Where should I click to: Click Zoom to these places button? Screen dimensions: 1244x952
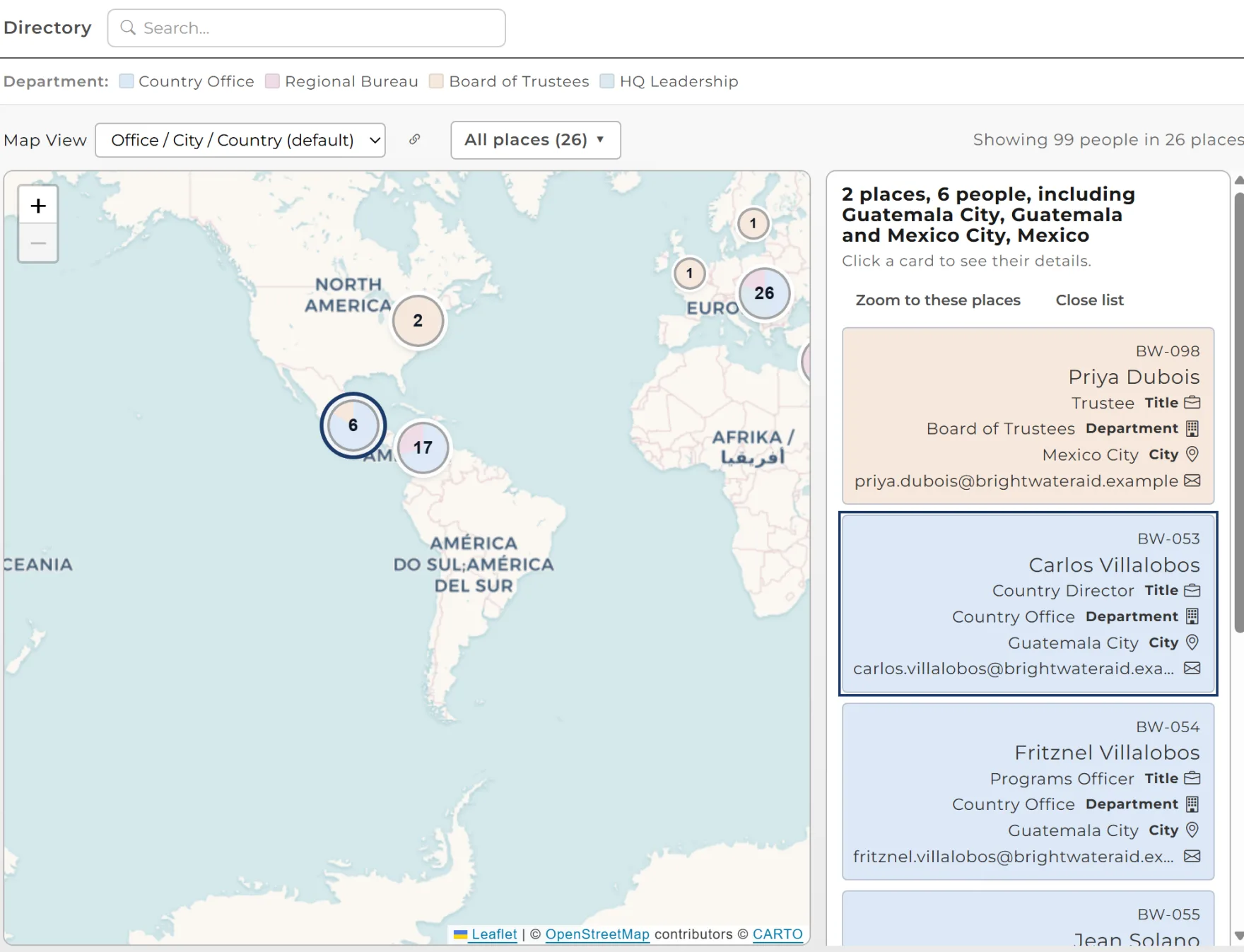[938, 300]
